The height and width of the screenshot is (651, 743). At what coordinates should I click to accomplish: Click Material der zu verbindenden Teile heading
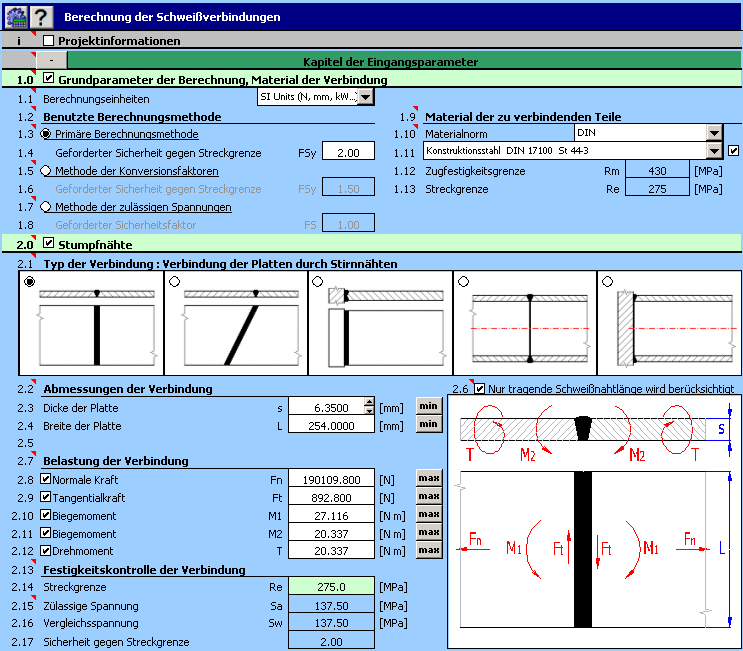pyautogui.click(x=523, y=117)
